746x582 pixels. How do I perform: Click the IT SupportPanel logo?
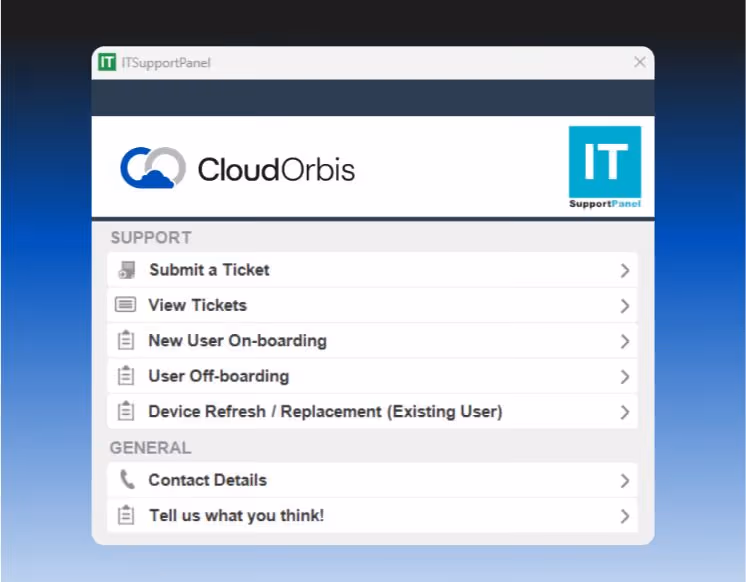(605, 167)
